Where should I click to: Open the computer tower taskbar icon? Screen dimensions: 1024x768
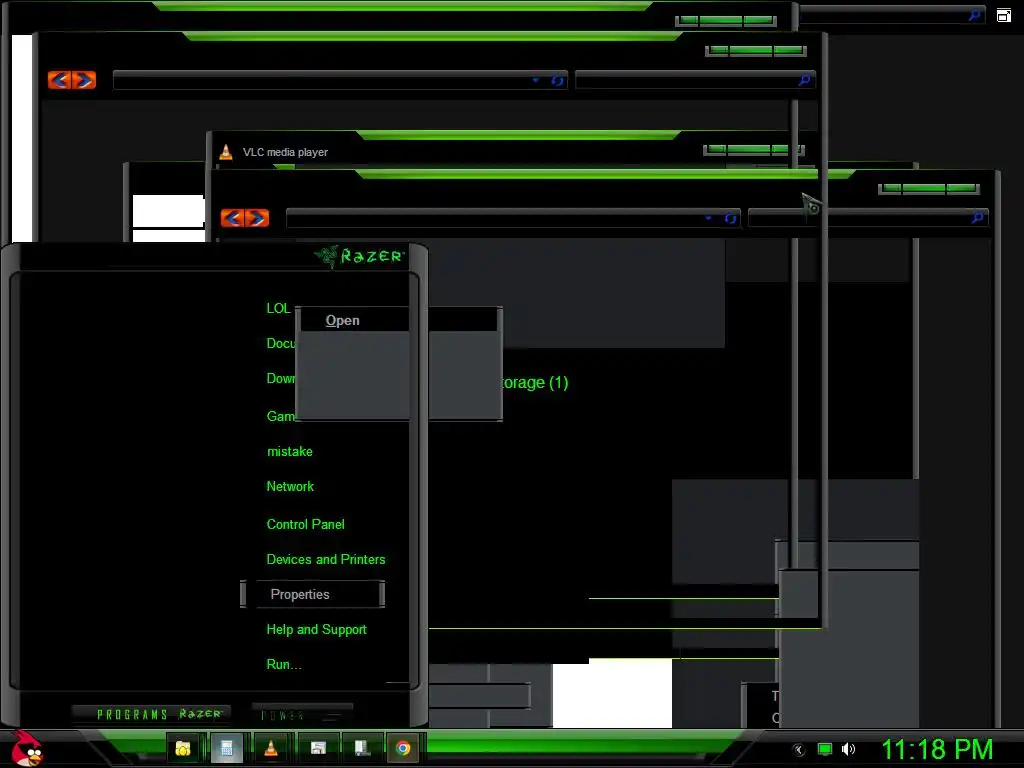(x=362, y=748)
